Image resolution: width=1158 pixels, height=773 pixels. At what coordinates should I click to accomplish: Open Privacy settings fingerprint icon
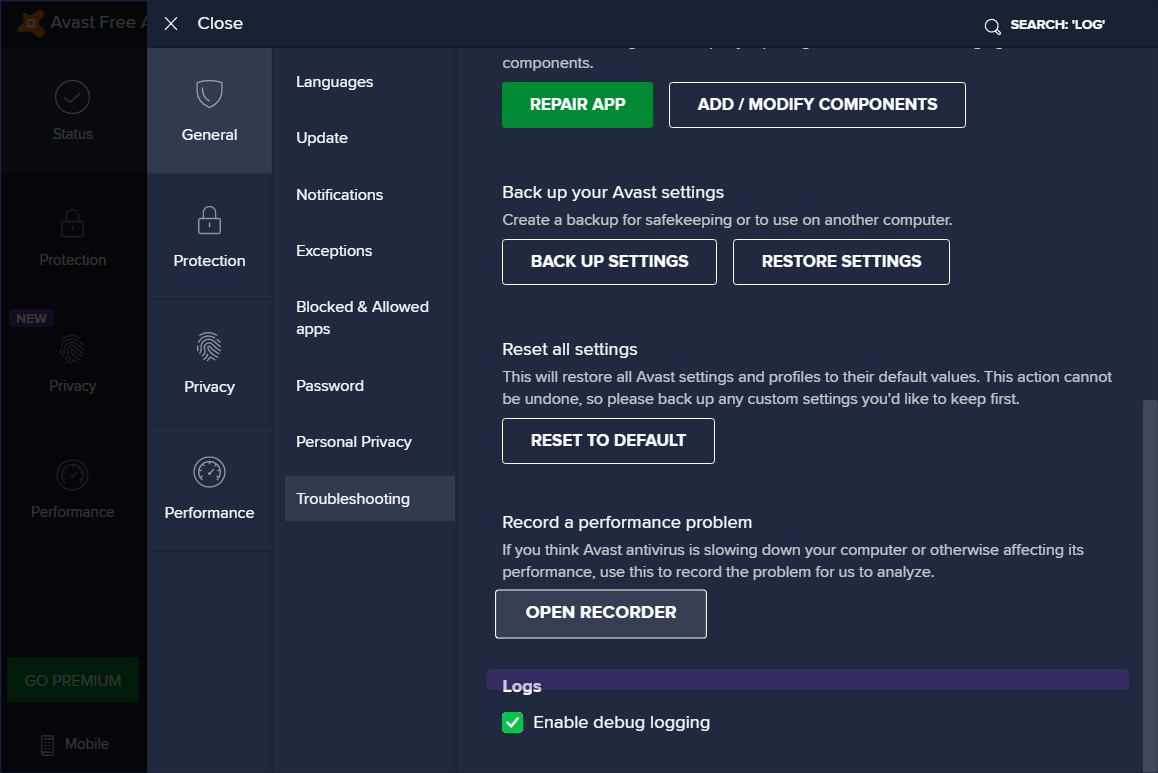[x=209, y=346]
